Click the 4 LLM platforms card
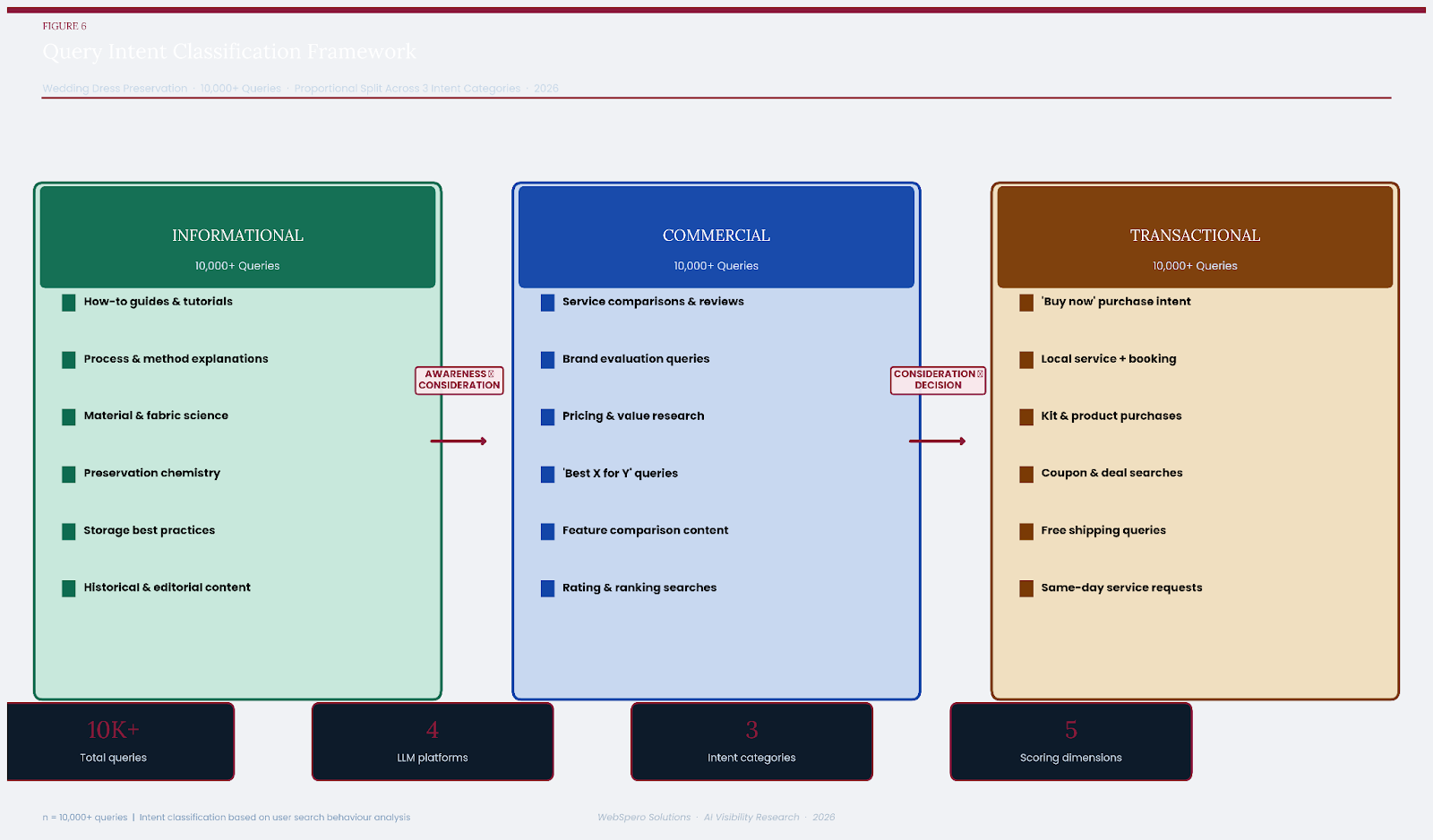Screen dimensions: 1433x840 [x=433, y=741]
